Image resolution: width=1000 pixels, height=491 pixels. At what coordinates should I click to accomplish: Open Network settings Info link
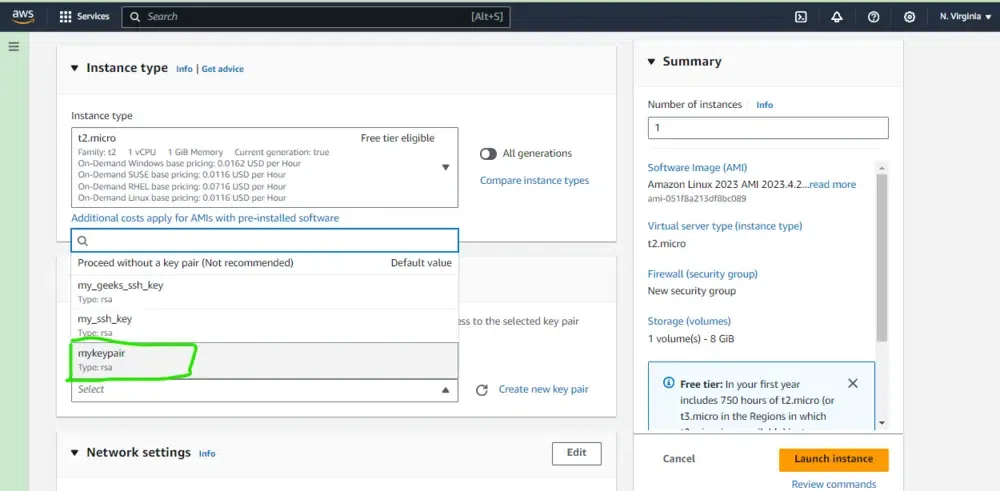click(x=207, y=453)
